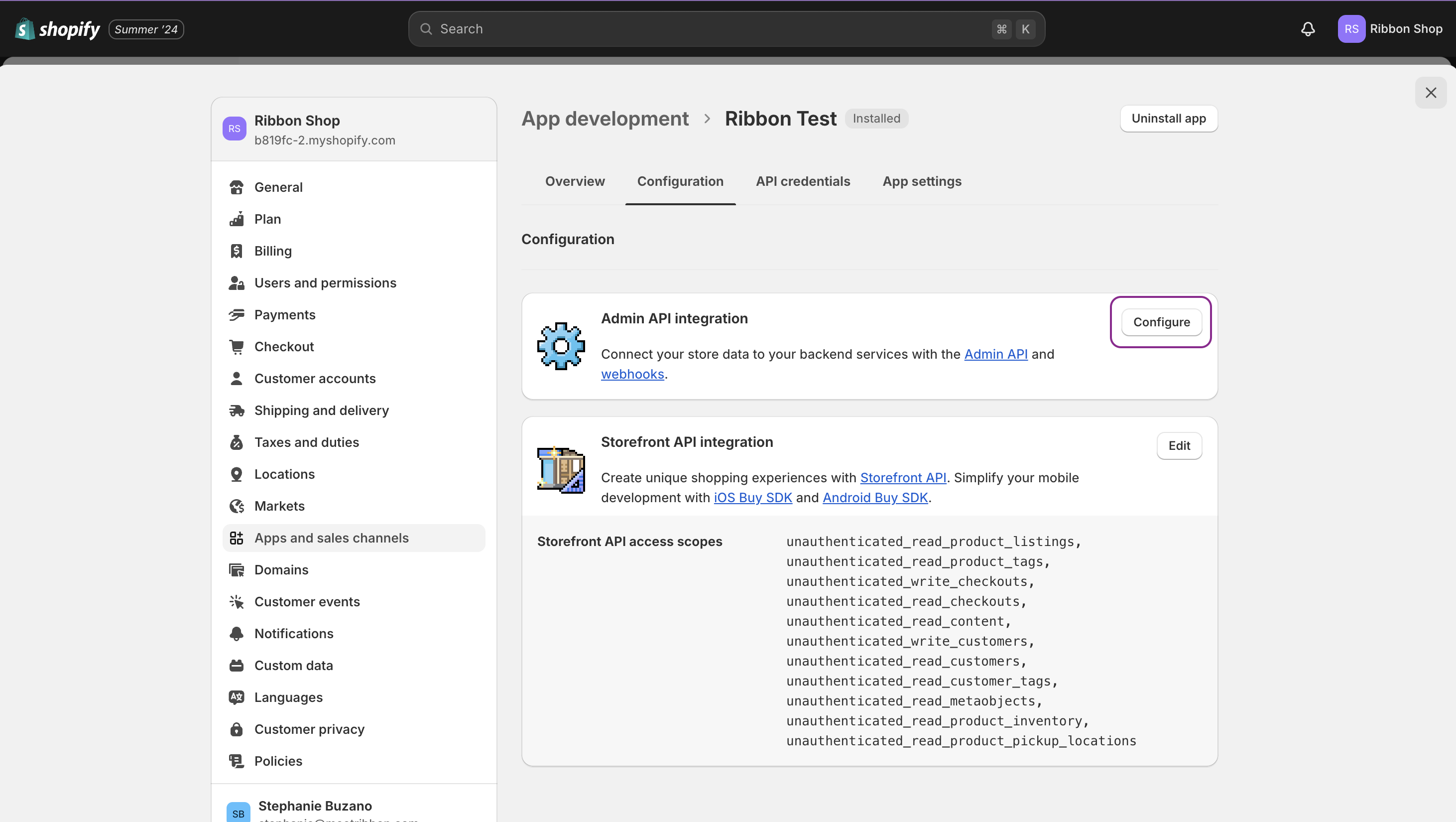Open notifications via the bell icon

point(1308,29)
